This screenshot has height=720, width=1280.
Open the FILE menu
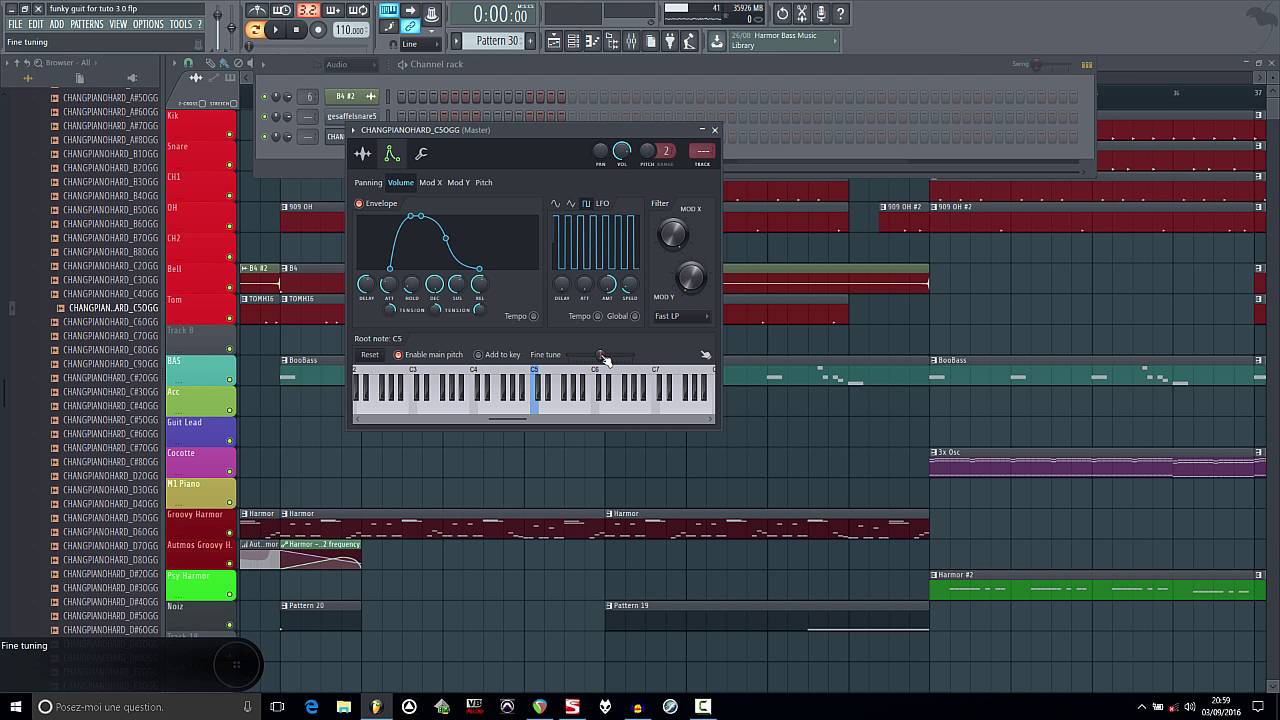[15, 24]
